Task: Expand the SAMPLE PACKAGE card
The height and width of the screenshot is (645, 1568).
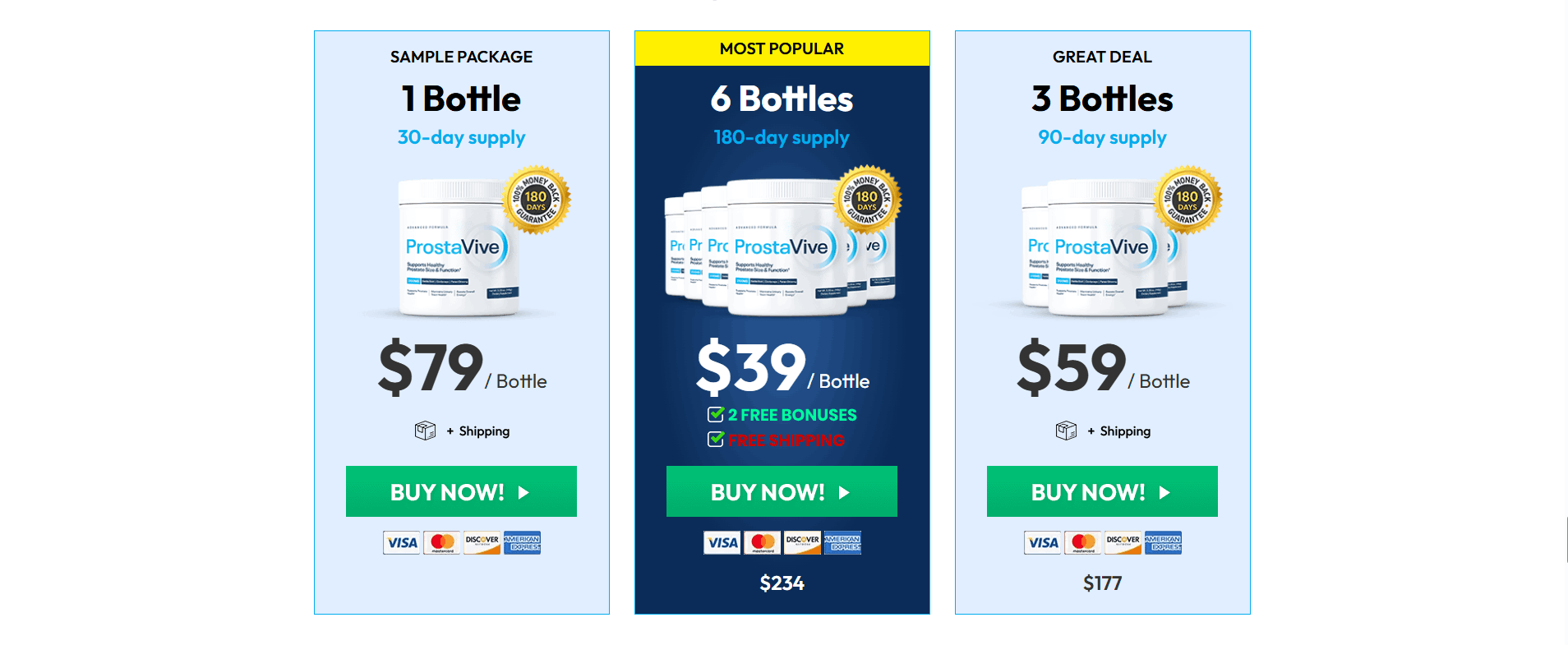Action: pos(461,57)
